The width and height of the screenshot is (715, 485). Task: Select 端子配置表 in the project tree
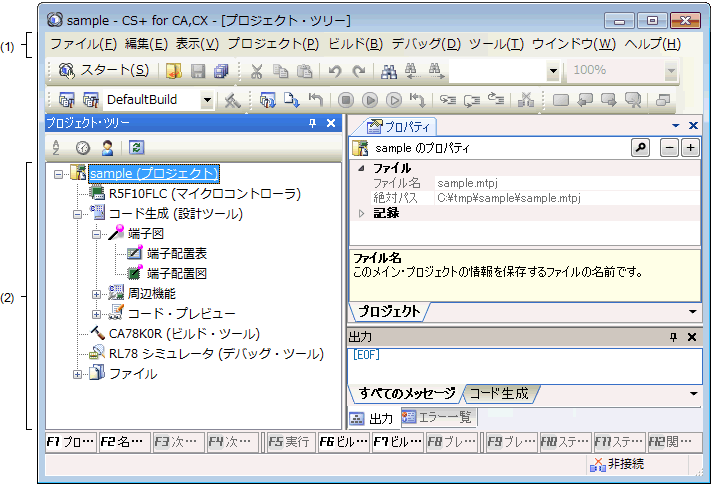176,253
